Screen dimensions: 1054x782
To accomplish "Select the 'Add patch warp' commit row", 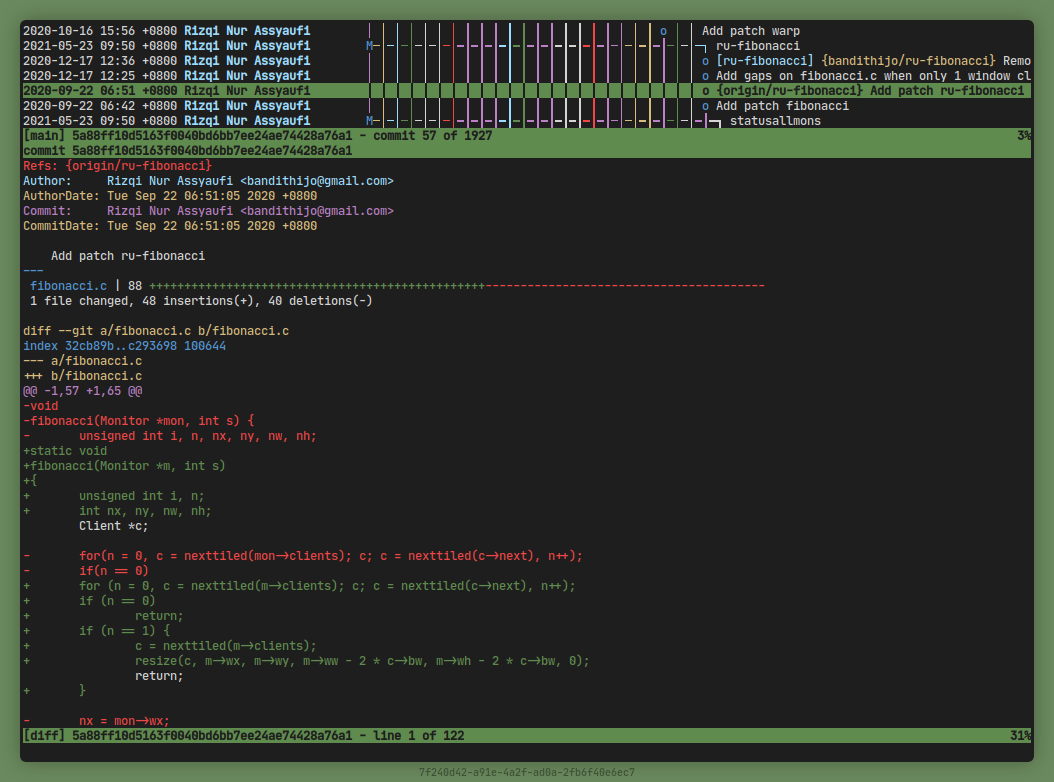I will [750, 31].
